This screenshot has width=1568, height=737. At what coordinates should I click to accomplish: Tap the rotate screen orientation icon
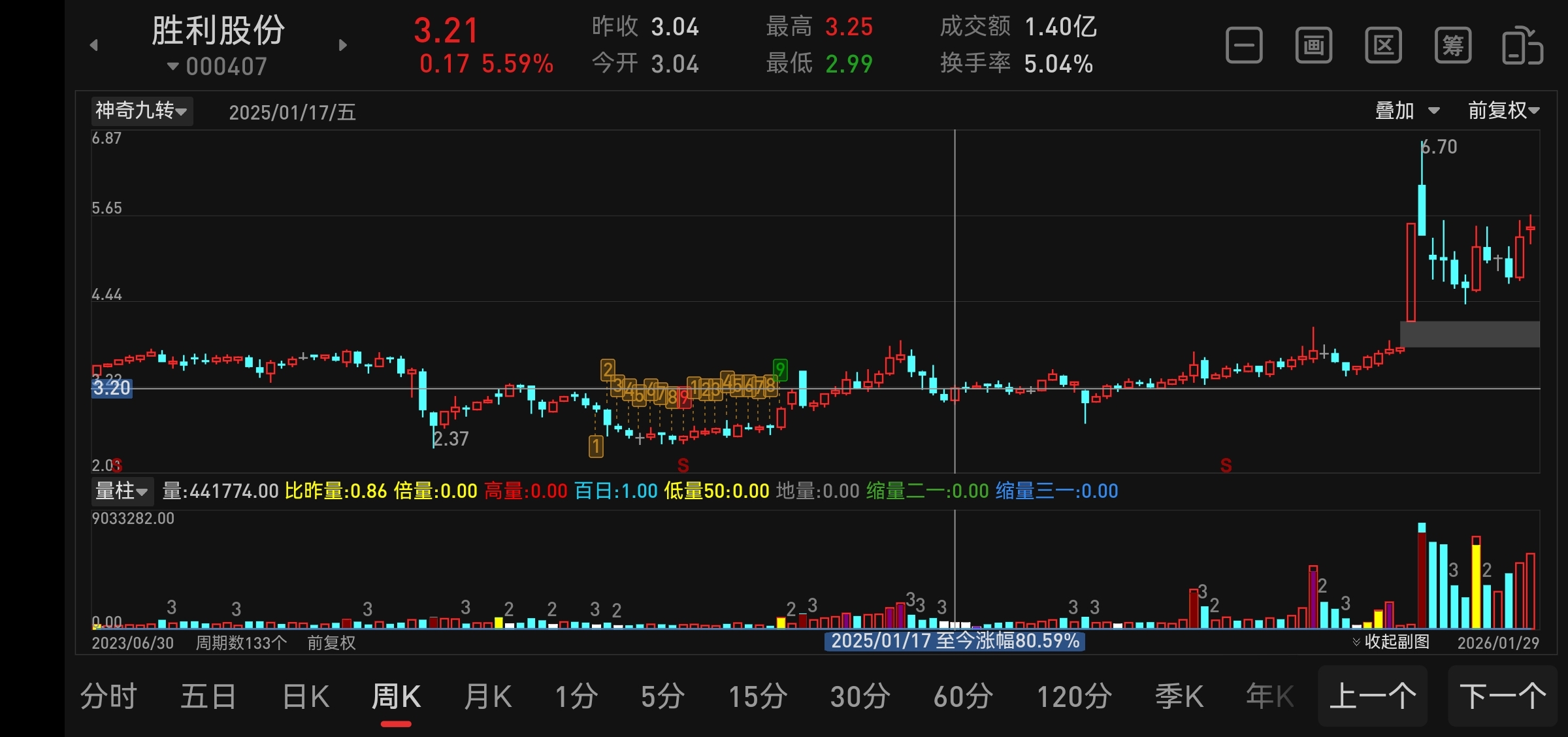tap(1522, 46)
